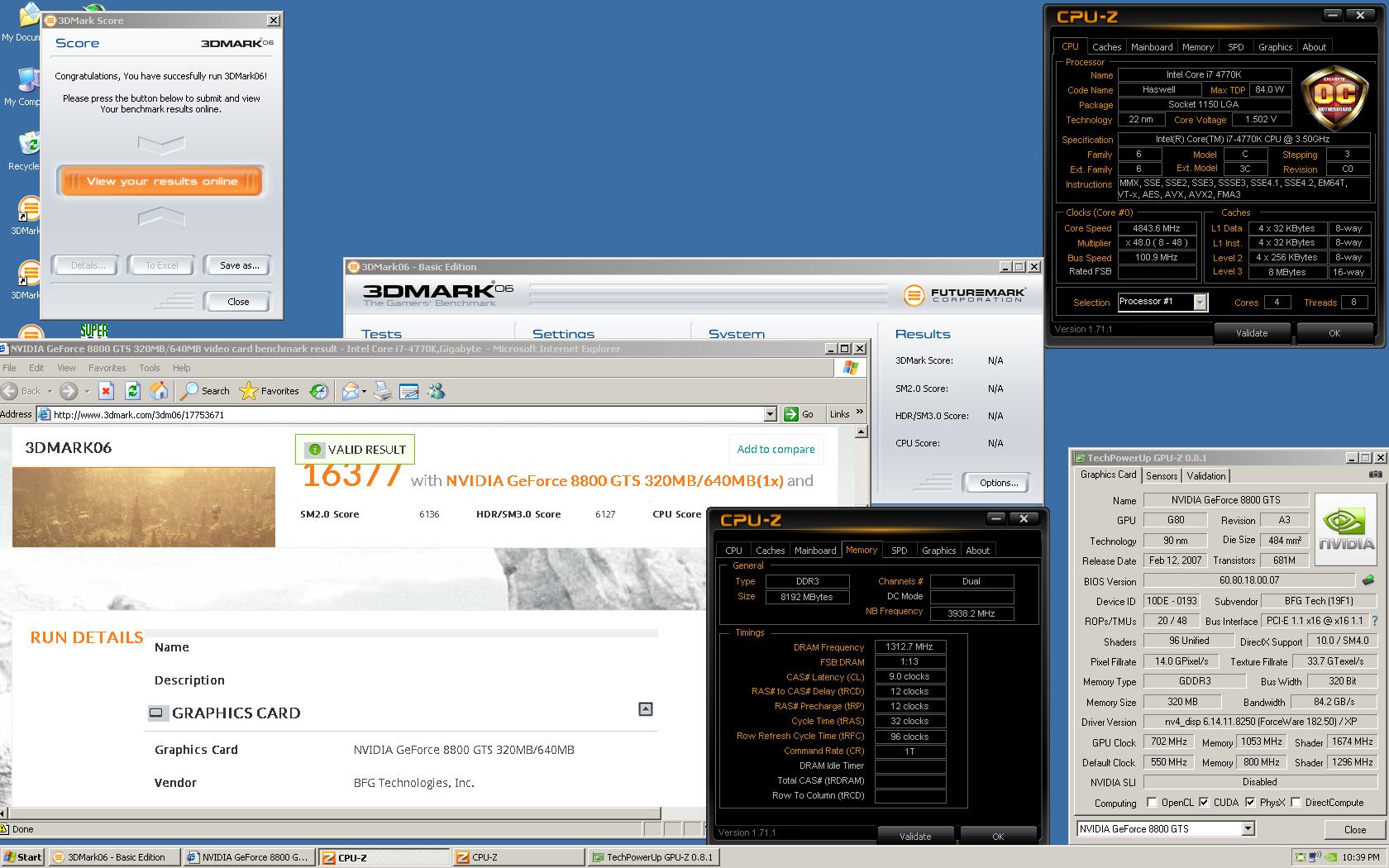Click the Go arrow button beside address bar
Screen dimensions: 1389x868
point(791,414)
